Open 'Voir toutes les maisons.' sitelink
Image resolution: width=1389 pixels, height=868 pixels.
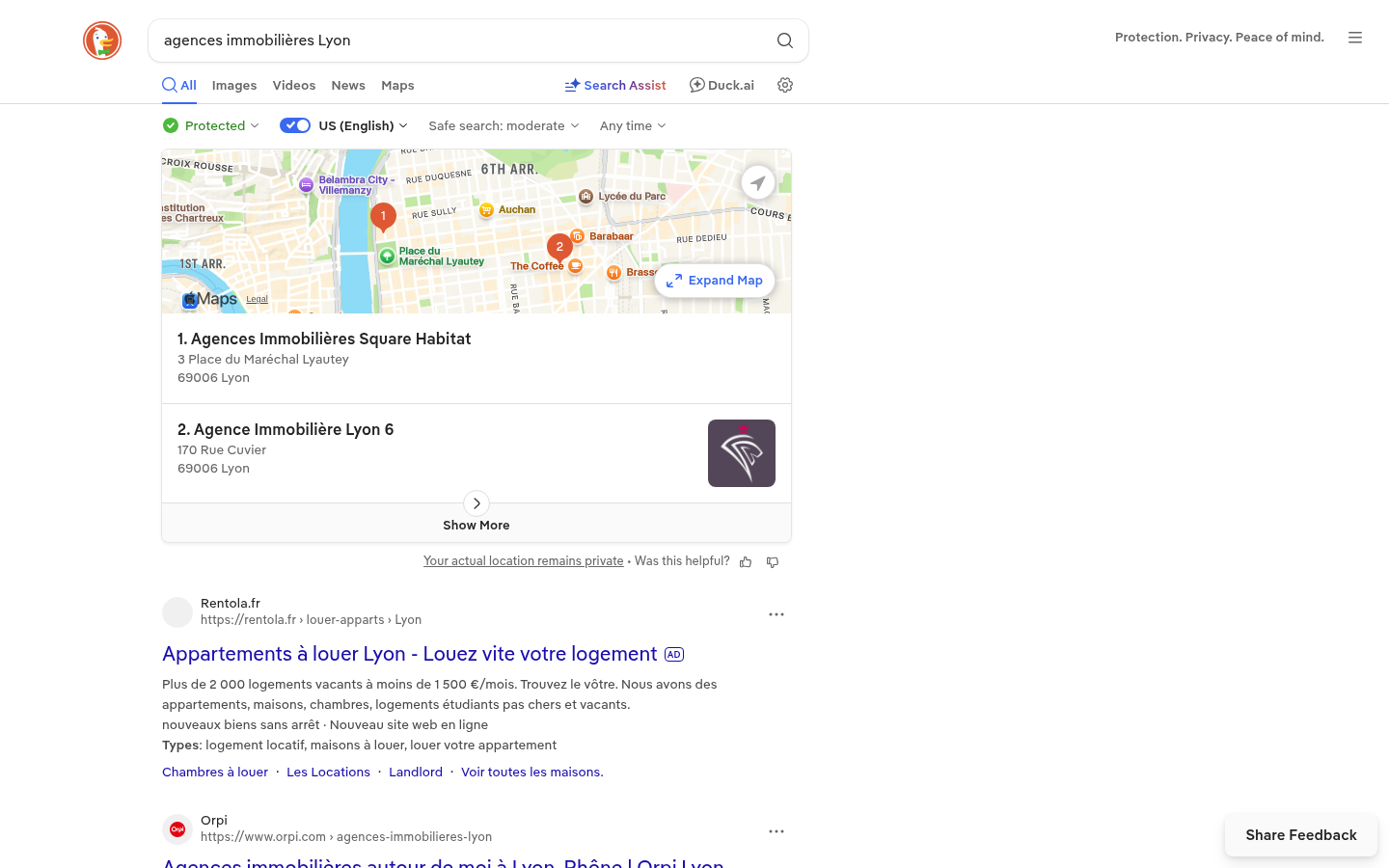pyautogui.click(x=532, y=773)
